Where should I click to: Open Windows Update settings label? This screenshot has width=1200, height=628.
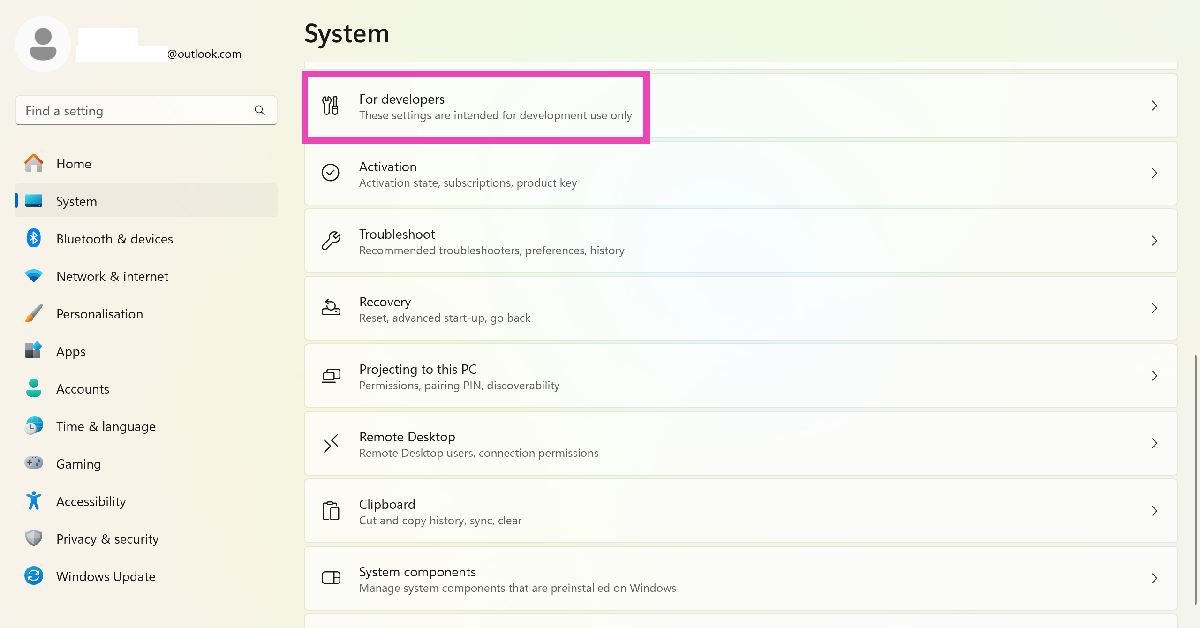point(106,577)
